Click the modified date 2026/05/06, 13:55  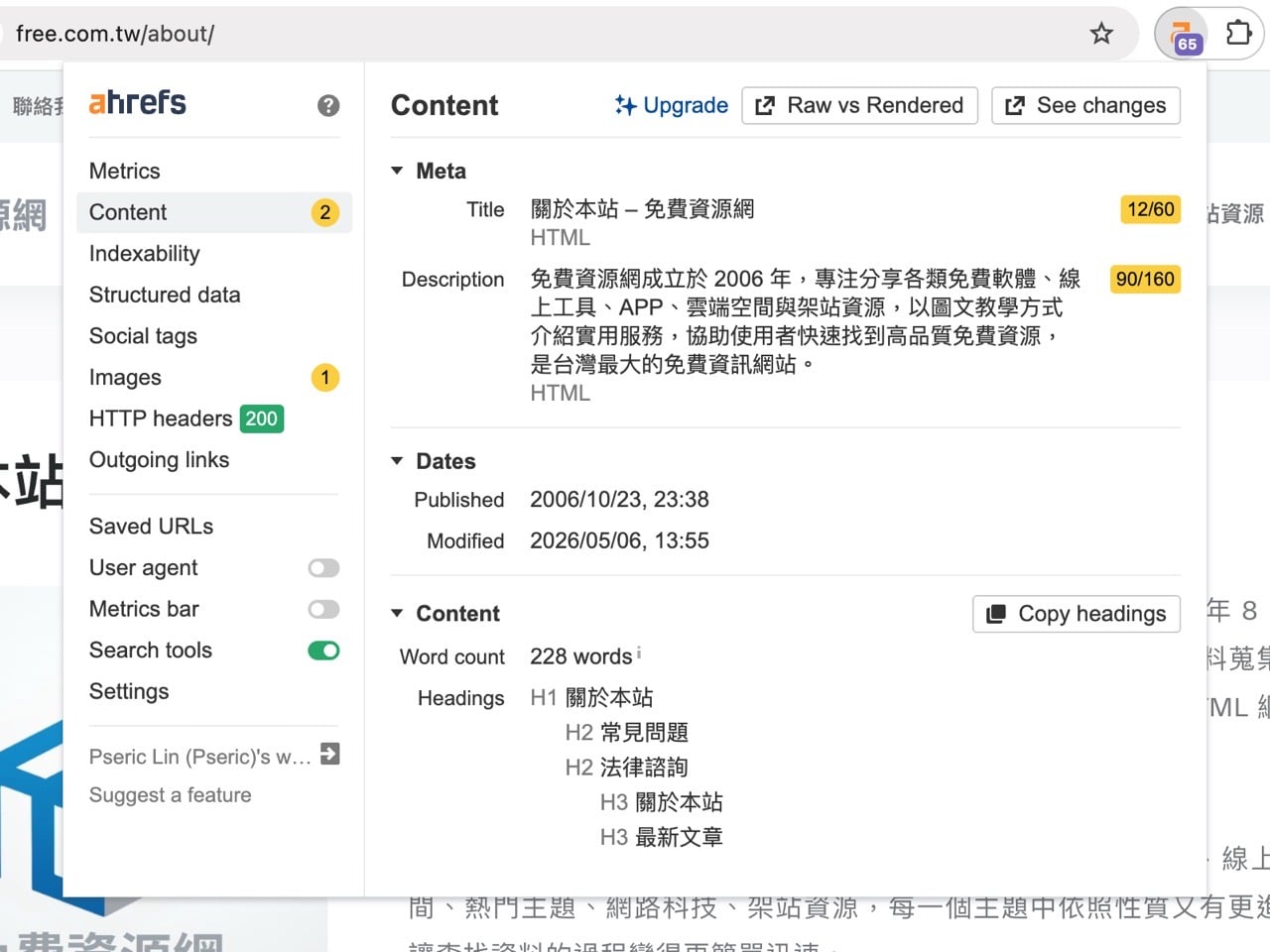pyautogui.click(x=619, y=540)
